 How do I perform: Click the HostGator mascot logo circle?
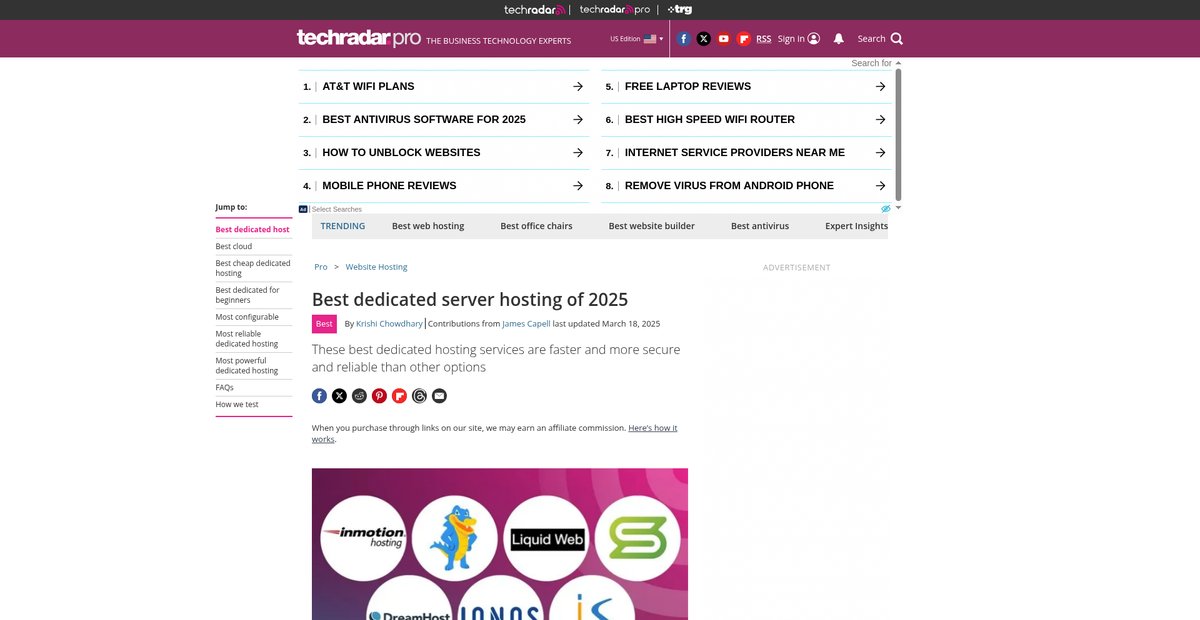point(454,538)
